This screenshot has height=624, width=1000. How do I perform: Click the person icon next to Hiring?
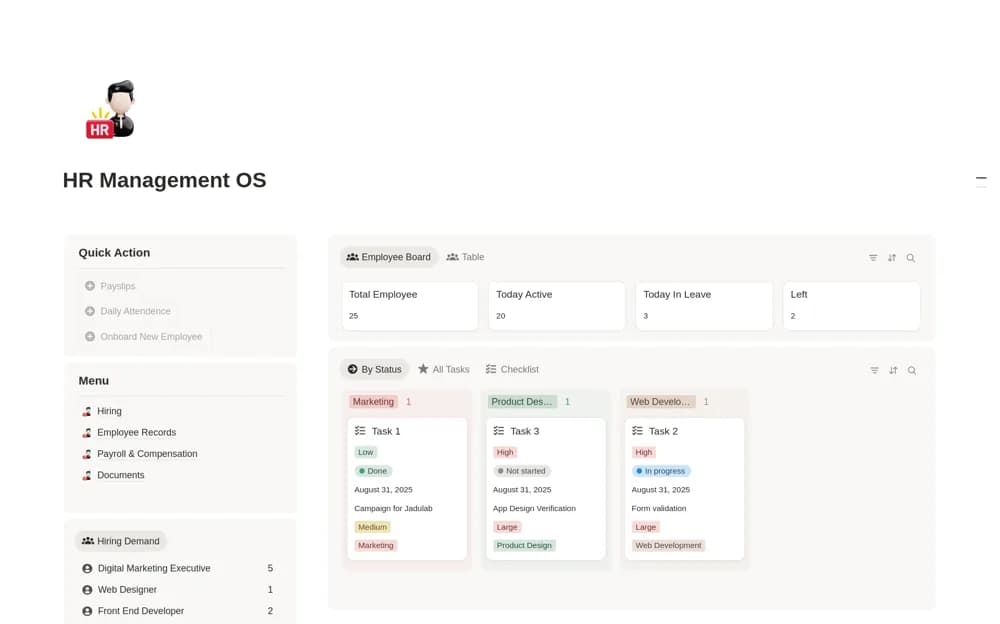pos(87,412)
